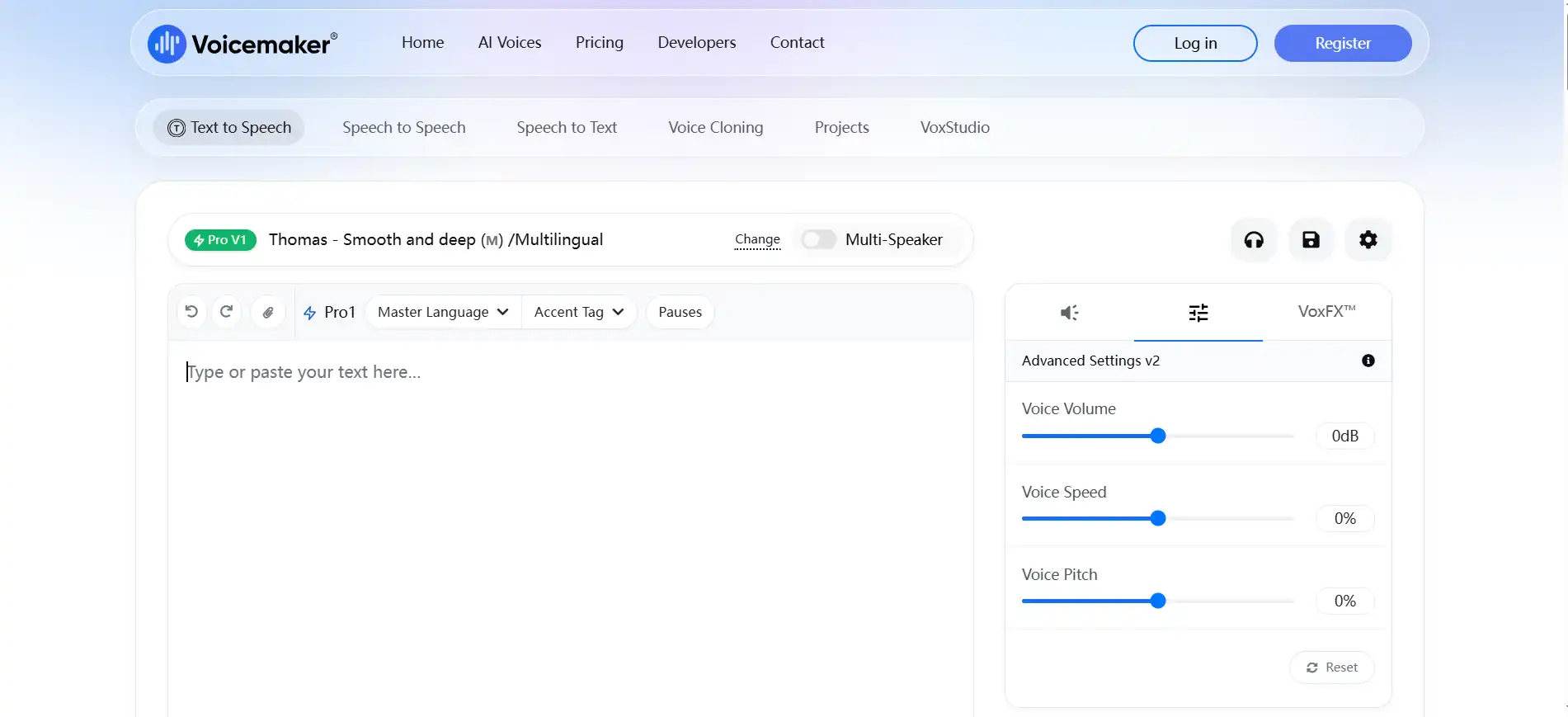This screenshot has height=717, width=1568.
Task: Select the sliders advanced settings tab
Action: coord(1198,313)
